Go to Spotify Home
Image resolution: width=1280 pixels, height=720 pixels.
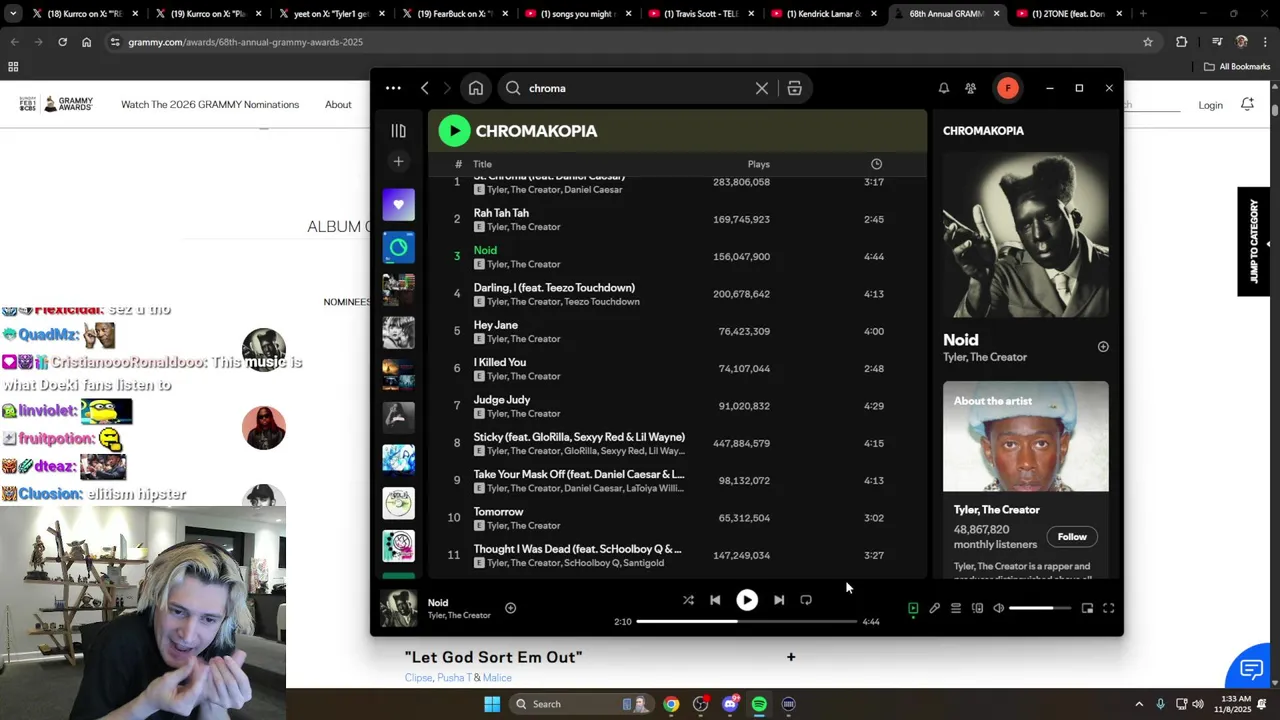476,88
